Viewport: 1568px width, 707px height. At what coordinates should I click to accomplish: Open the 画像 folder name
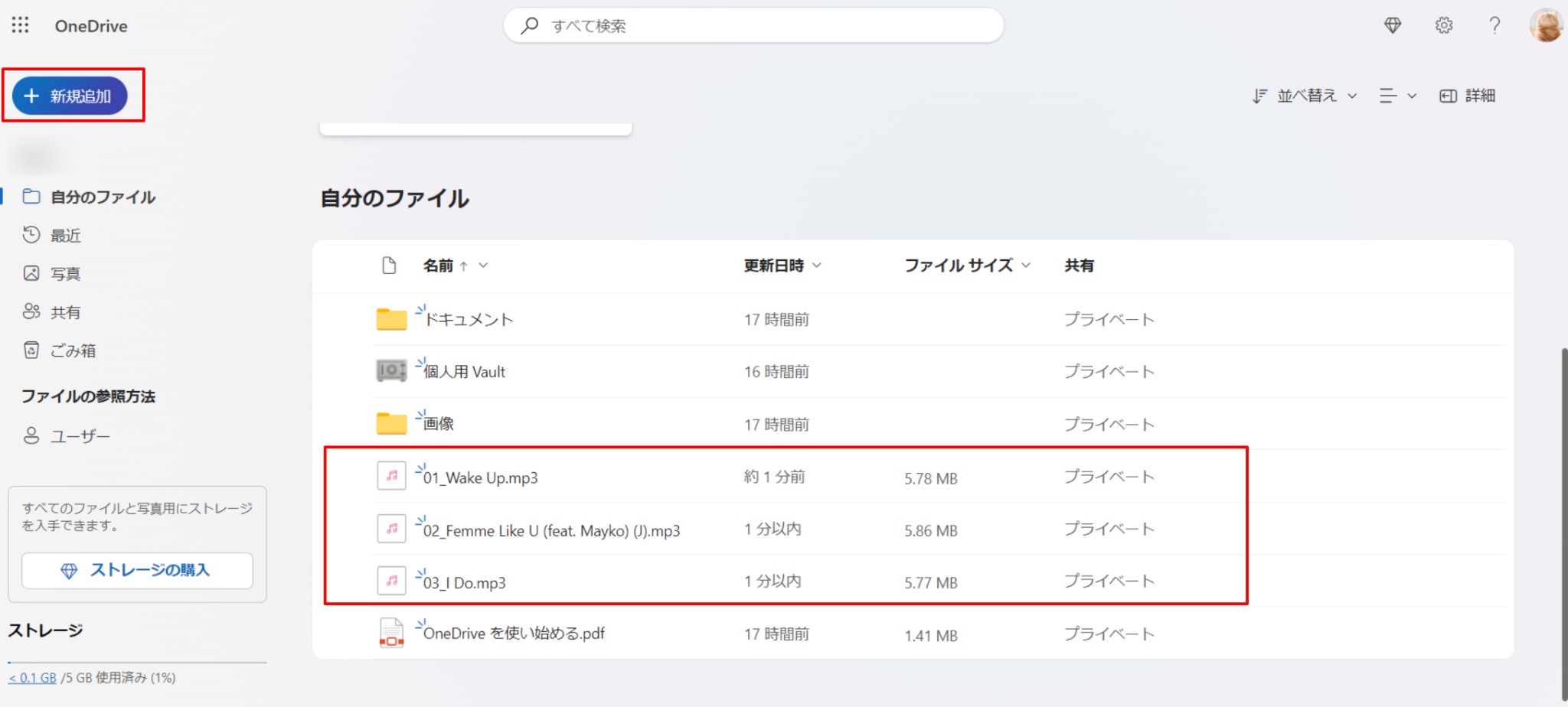tap(439, 423)
